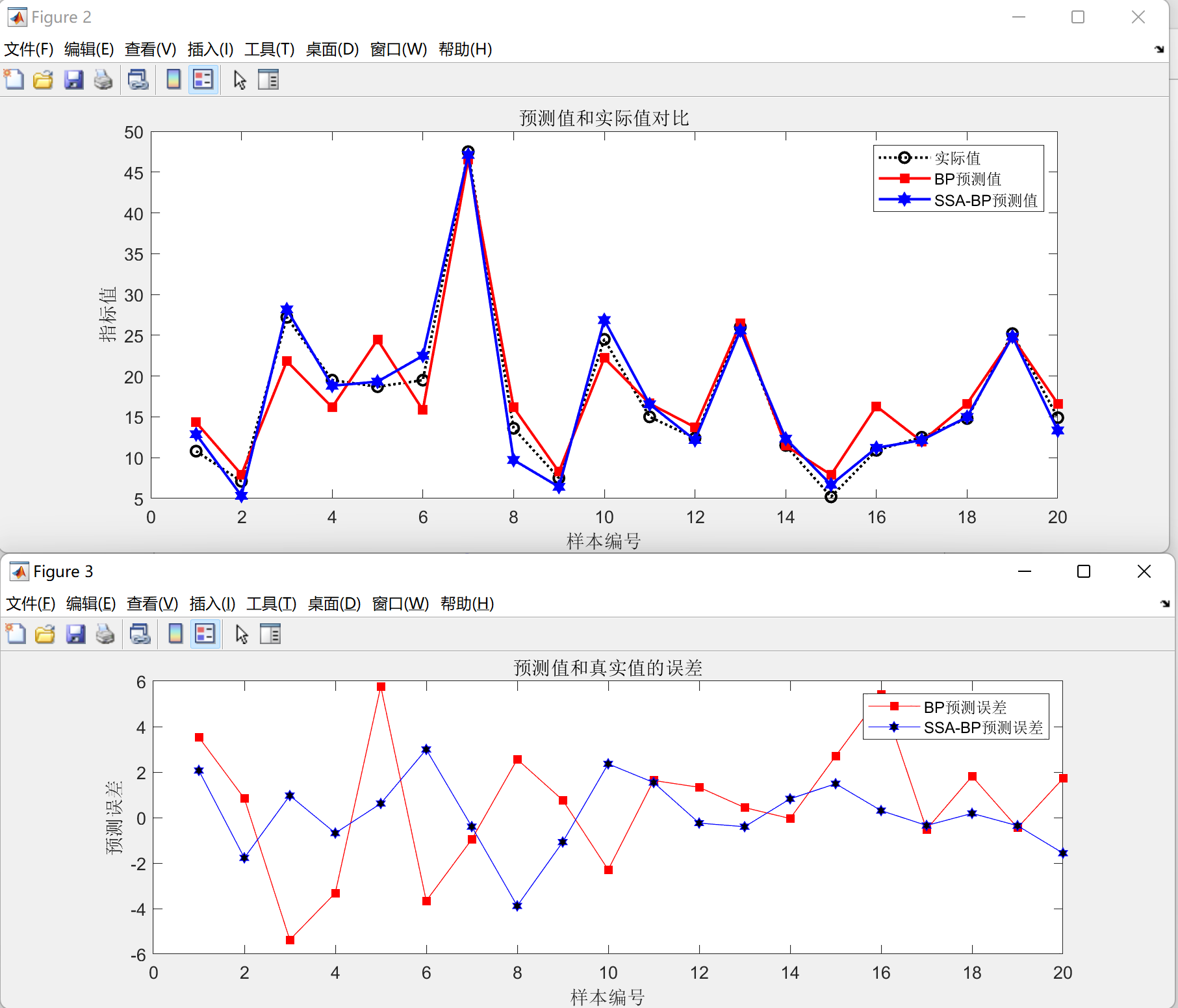Click MATLAB logo icon in Figure 3 title bar
Image resolution: width=1178 pixels, height=1008 pixels.
pos(19,571)
